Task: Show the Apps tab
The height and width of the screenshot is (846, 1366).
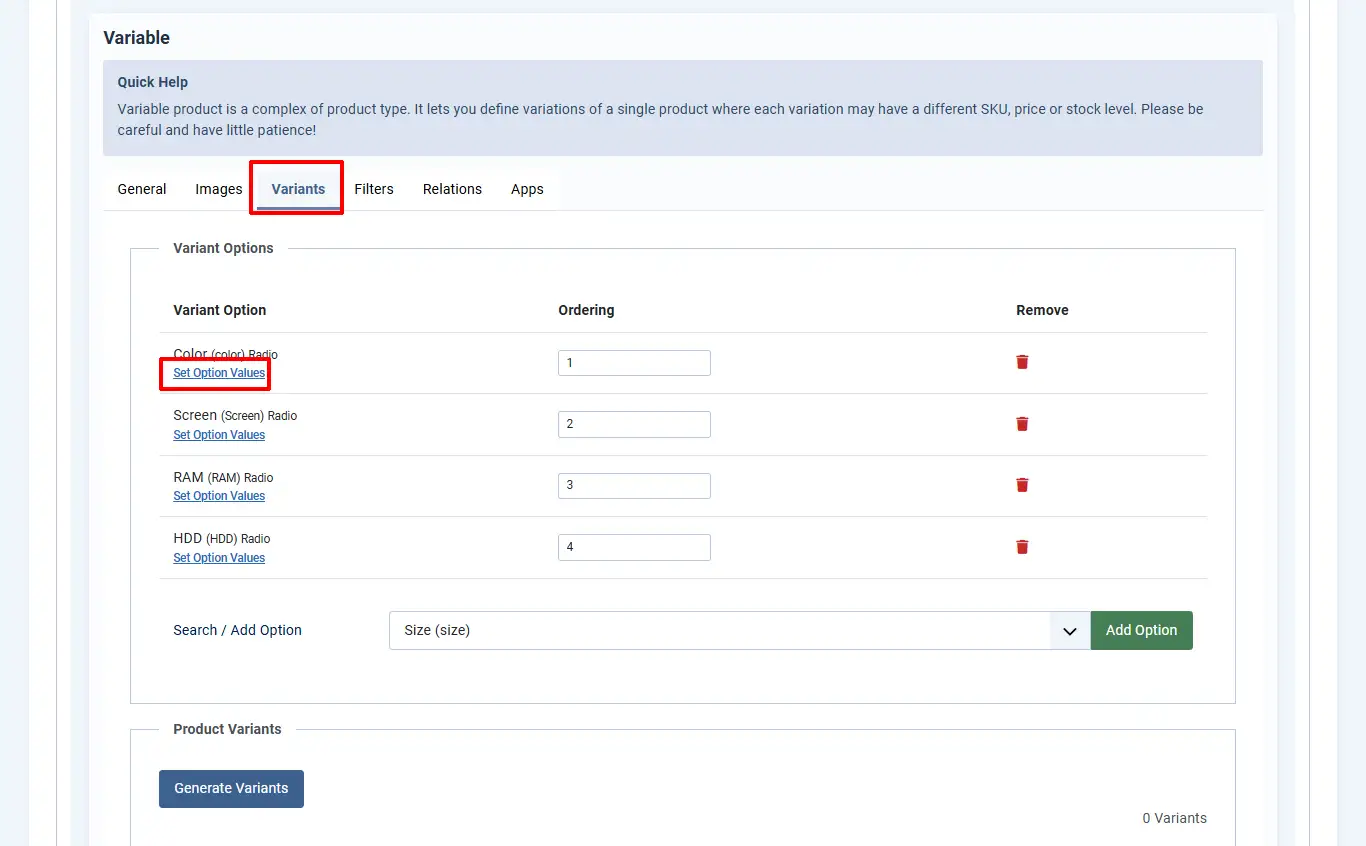Action: tap(527, 189)
